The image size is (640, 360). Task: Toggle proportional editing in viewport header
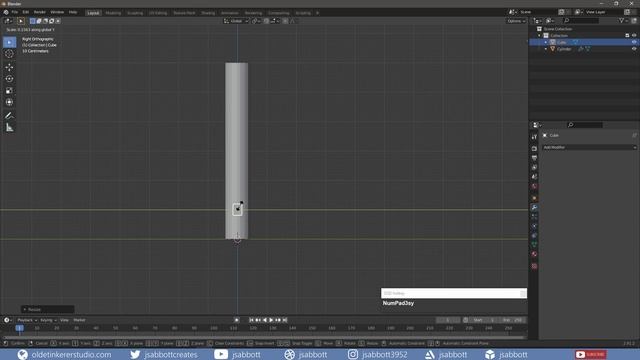tap(285, 21)
